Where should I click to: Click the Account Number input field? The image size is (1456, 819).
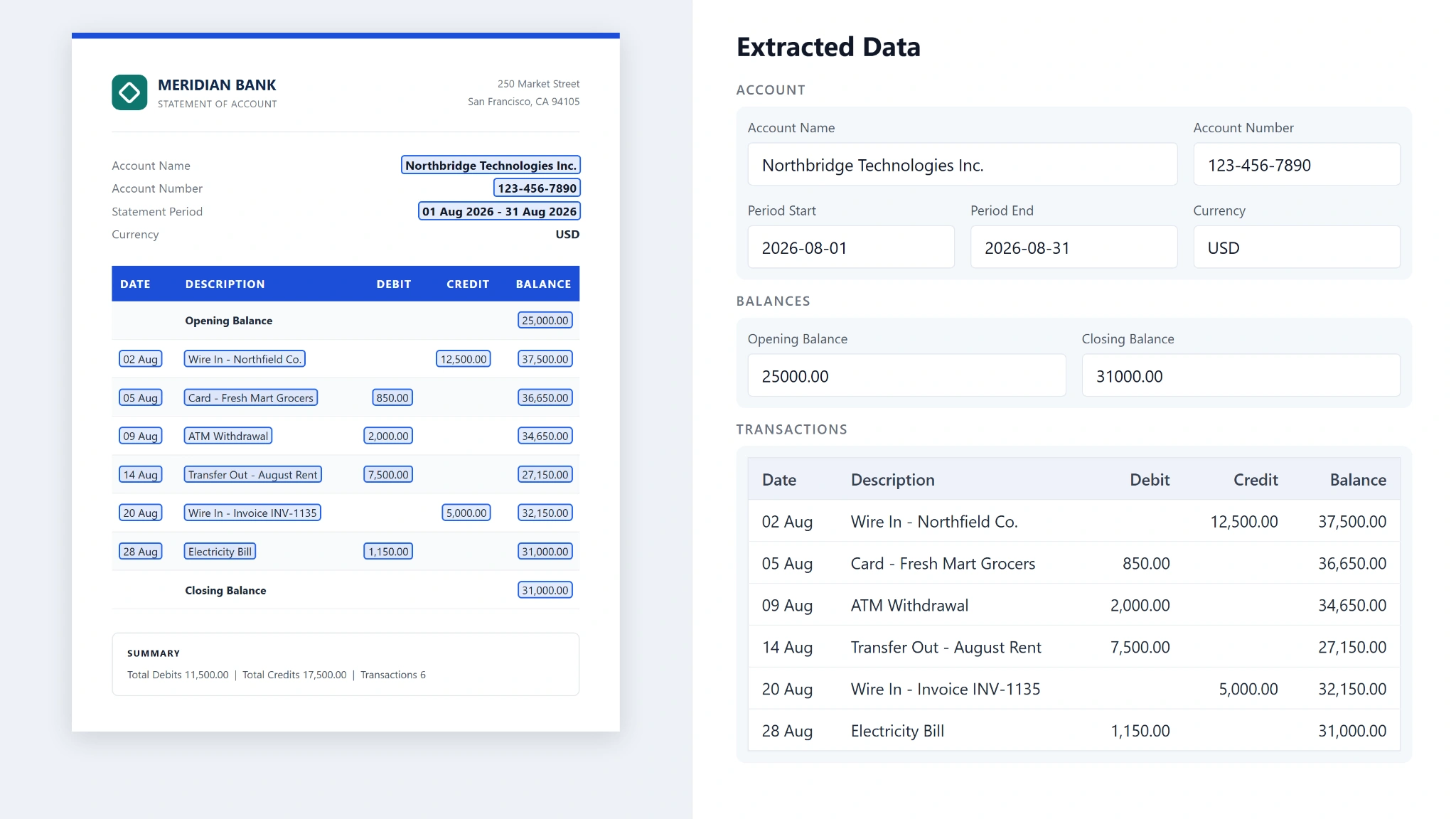[x=1296, y=165]
